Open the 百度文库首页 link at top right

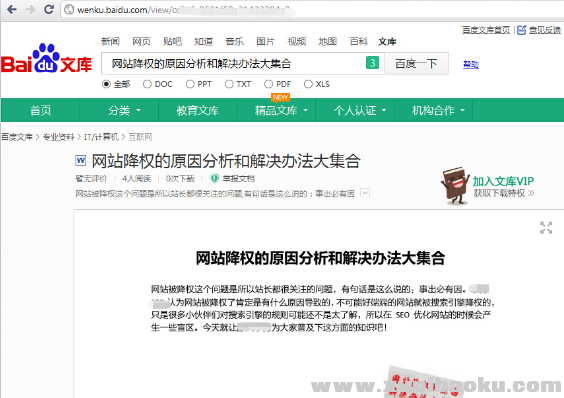[x=486, y=30]
